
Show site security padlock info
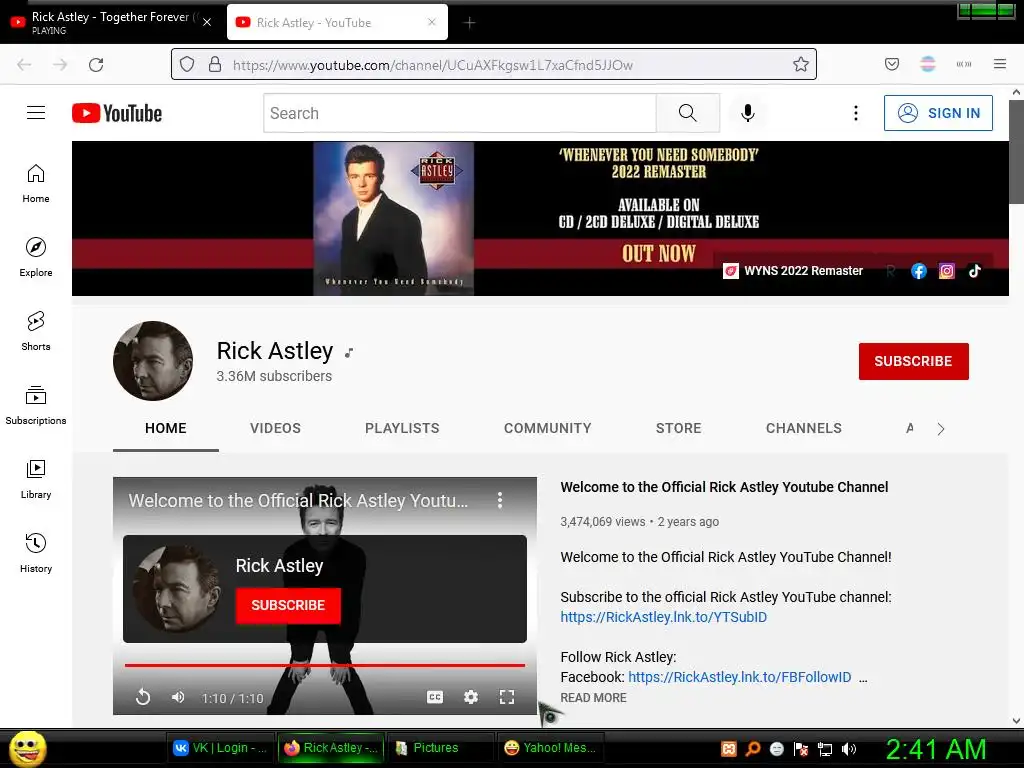point(215,65)
